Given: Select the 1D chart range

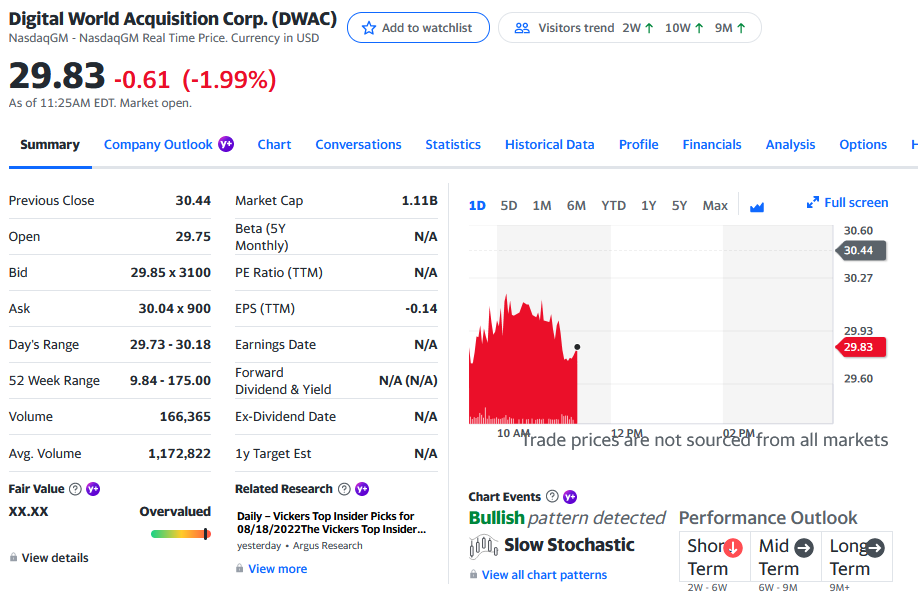Looking at the screenshot, I should tap(477, 205).
